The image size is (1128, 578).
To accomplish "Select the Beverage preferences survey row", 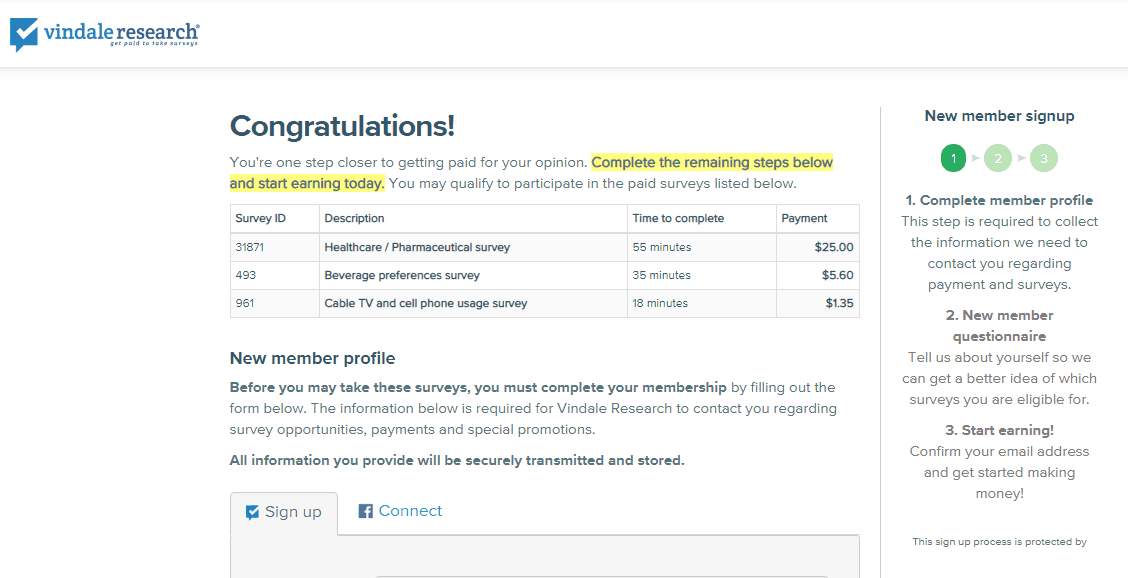I will [402, 275].
